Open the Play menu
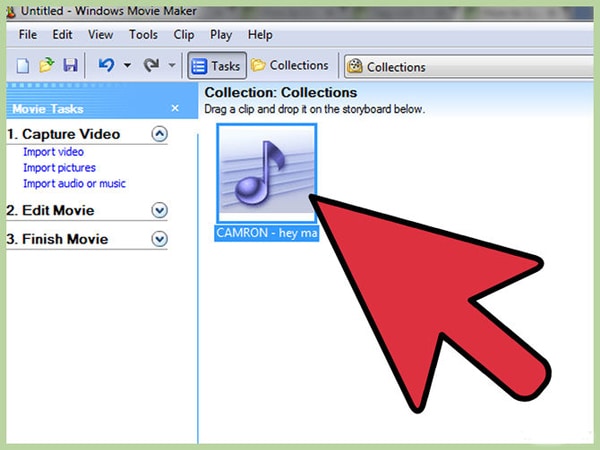The height and width of the screenshot is (450, 600). pos(221,35)
